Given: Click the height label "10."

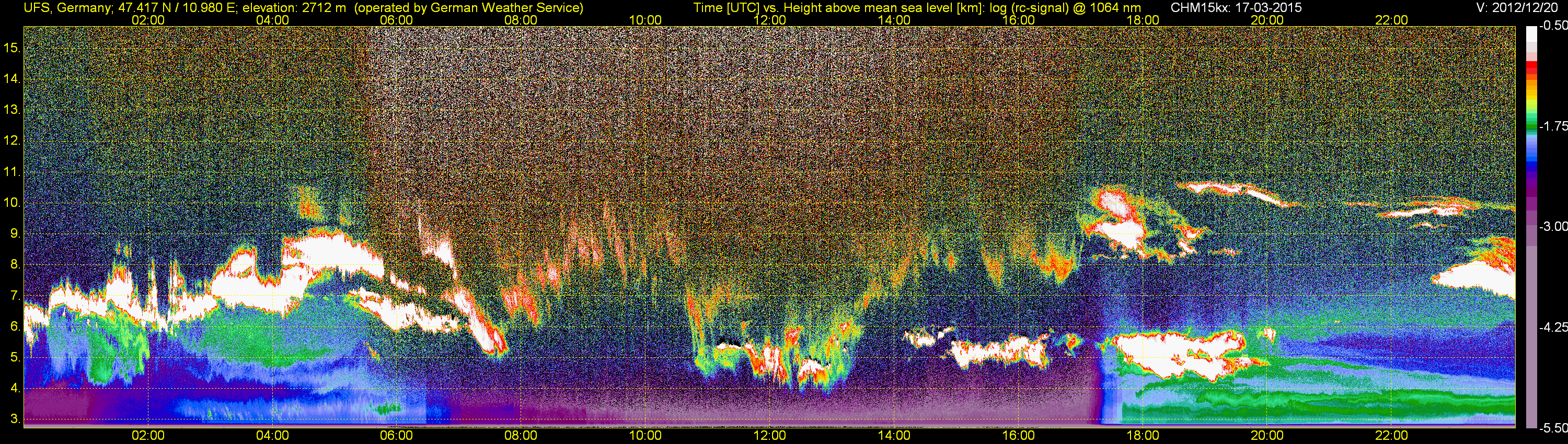Looking at the screenshot, I should coord(12,203).
